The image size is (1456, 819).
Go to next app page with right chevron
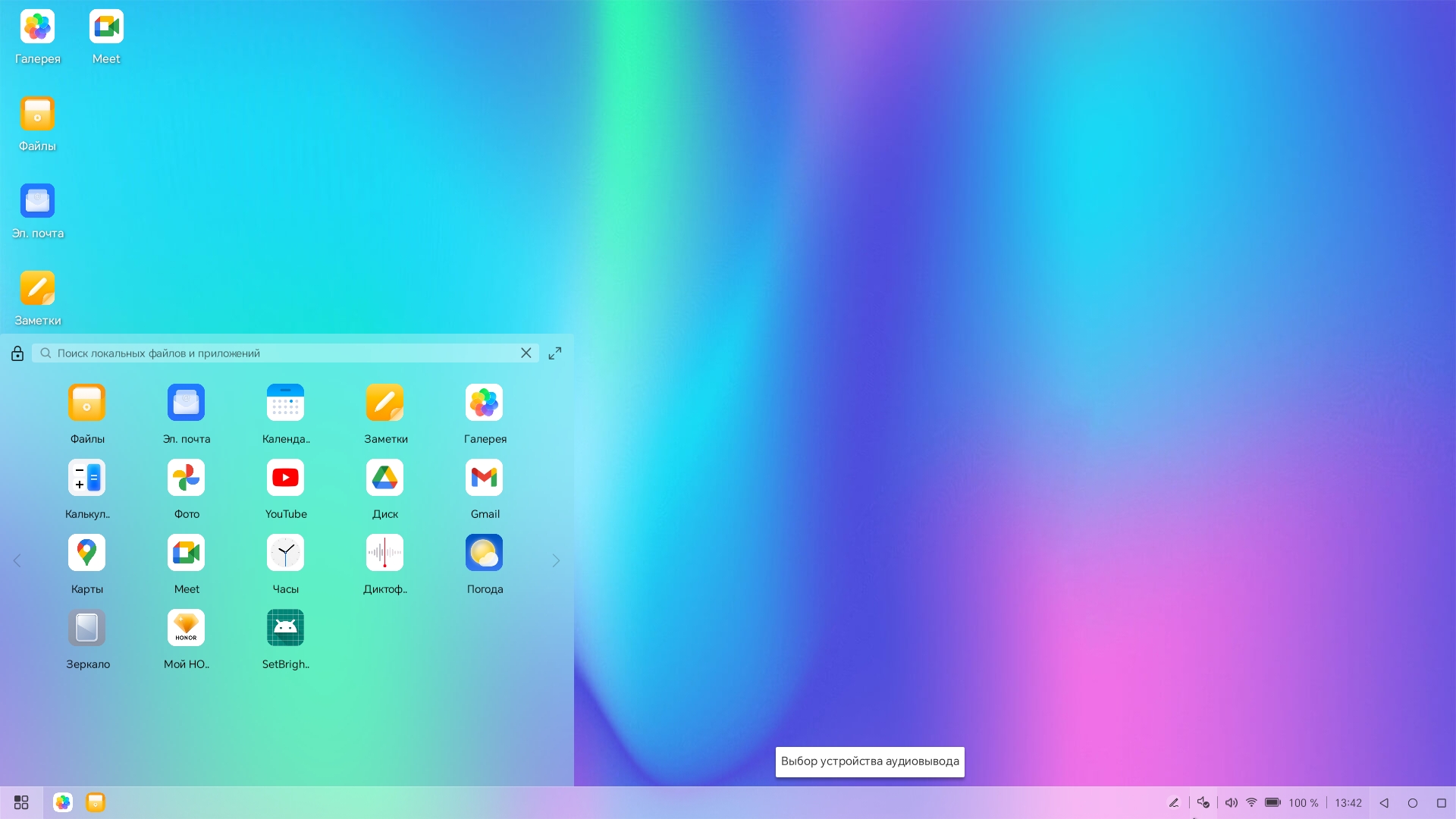pyautogui.click(x=556, y=560)
